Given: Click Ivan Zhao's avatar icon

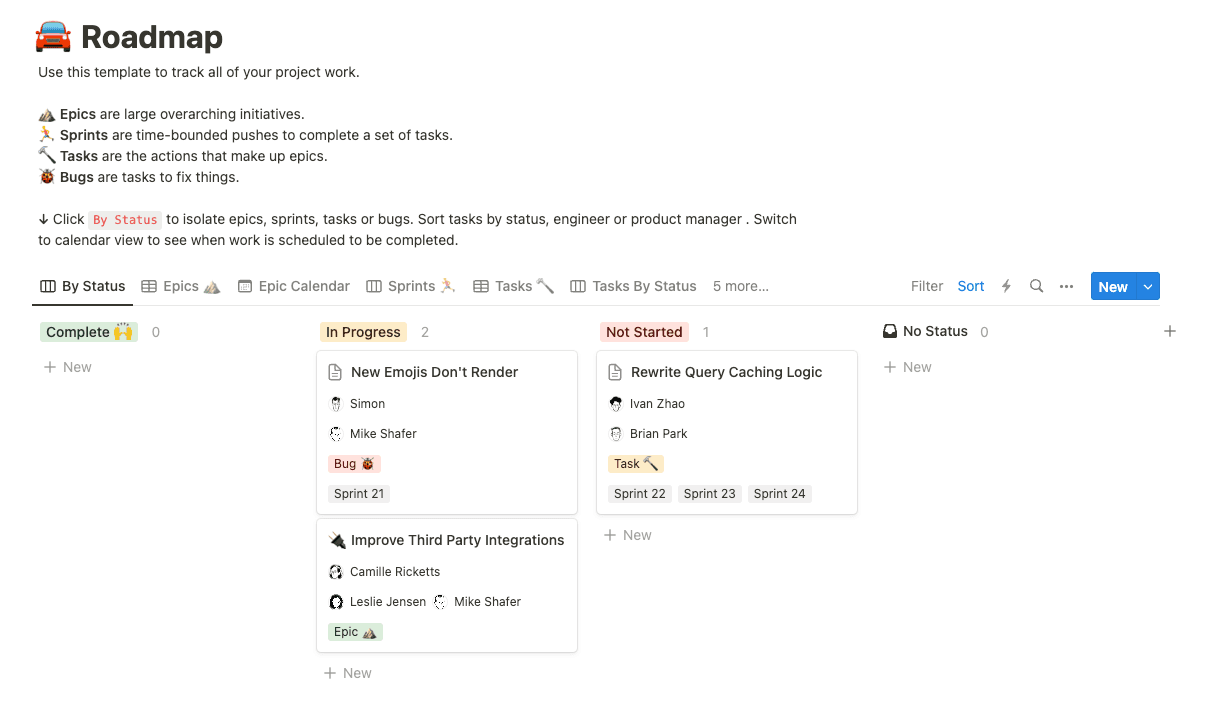Looking at the screenshot, I should click(616, 404).
